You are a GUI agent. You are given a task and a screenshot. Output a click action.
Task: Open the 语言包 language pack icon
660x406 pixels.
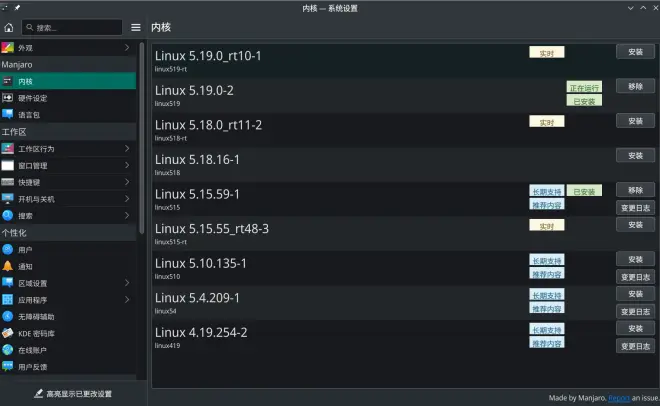pyautogui.click(x=8, y=114)
